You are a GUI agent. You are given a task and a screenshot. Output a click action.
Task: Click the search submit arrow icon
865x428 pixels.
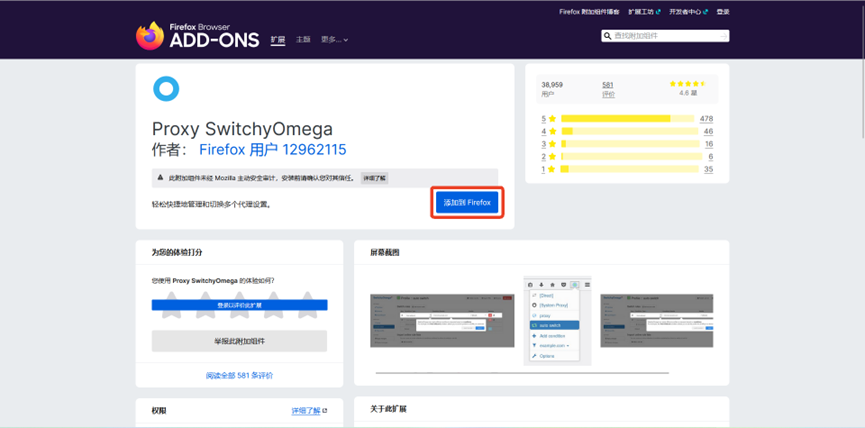(x=723, y=36)
